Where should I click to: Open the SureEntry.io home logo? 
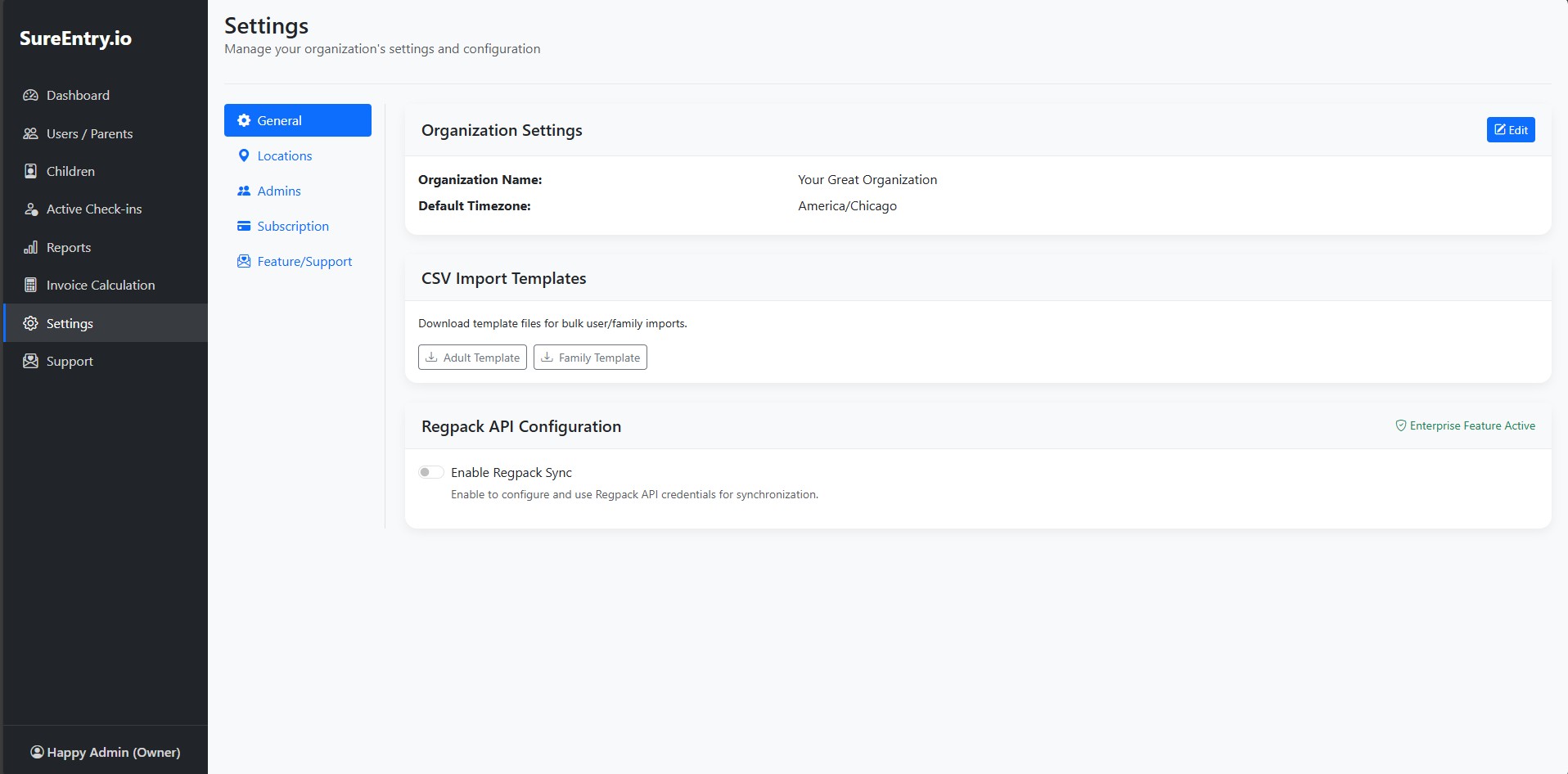pos(75,38)
